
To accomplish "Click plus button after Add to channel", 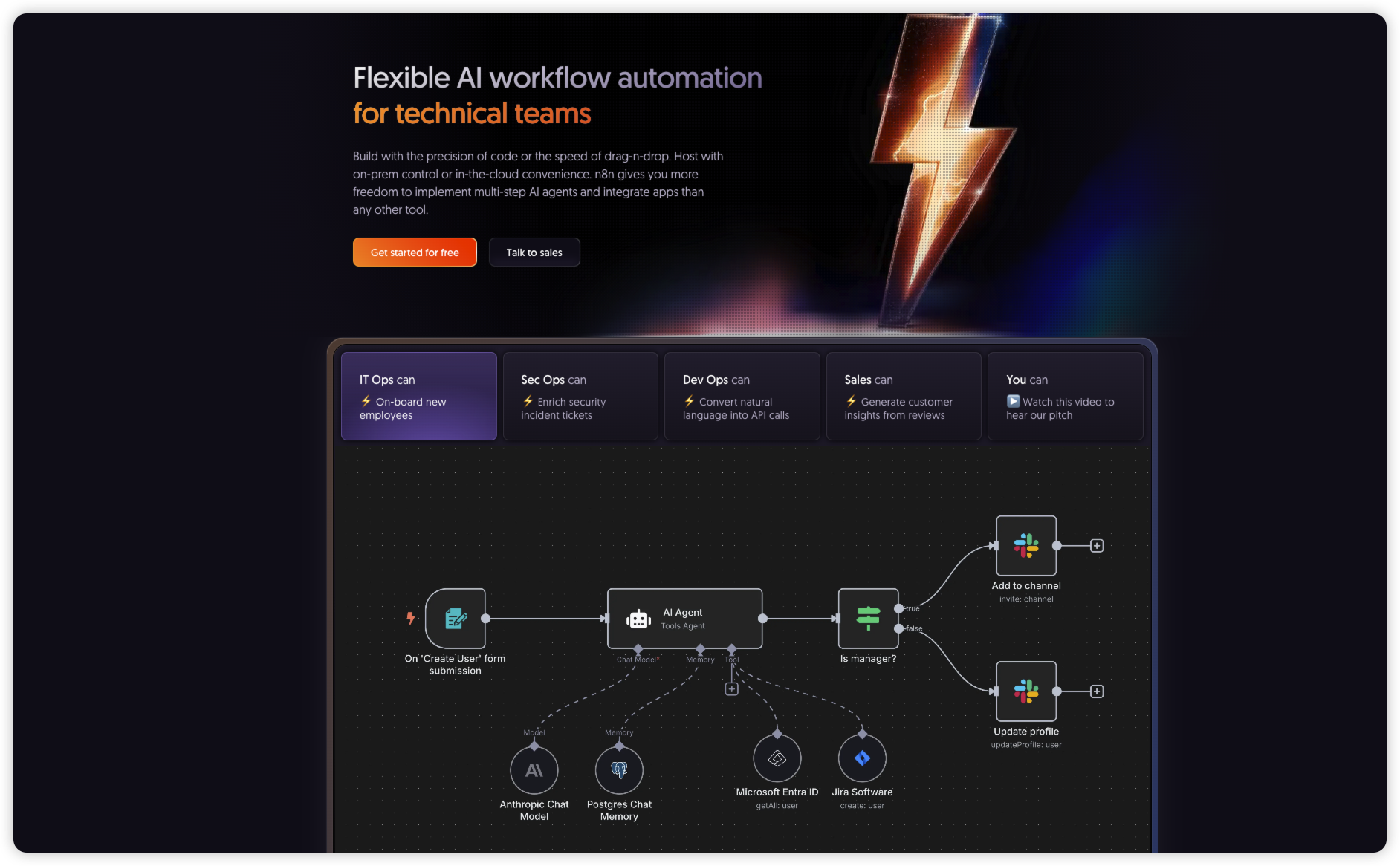I will [1097, 546].
